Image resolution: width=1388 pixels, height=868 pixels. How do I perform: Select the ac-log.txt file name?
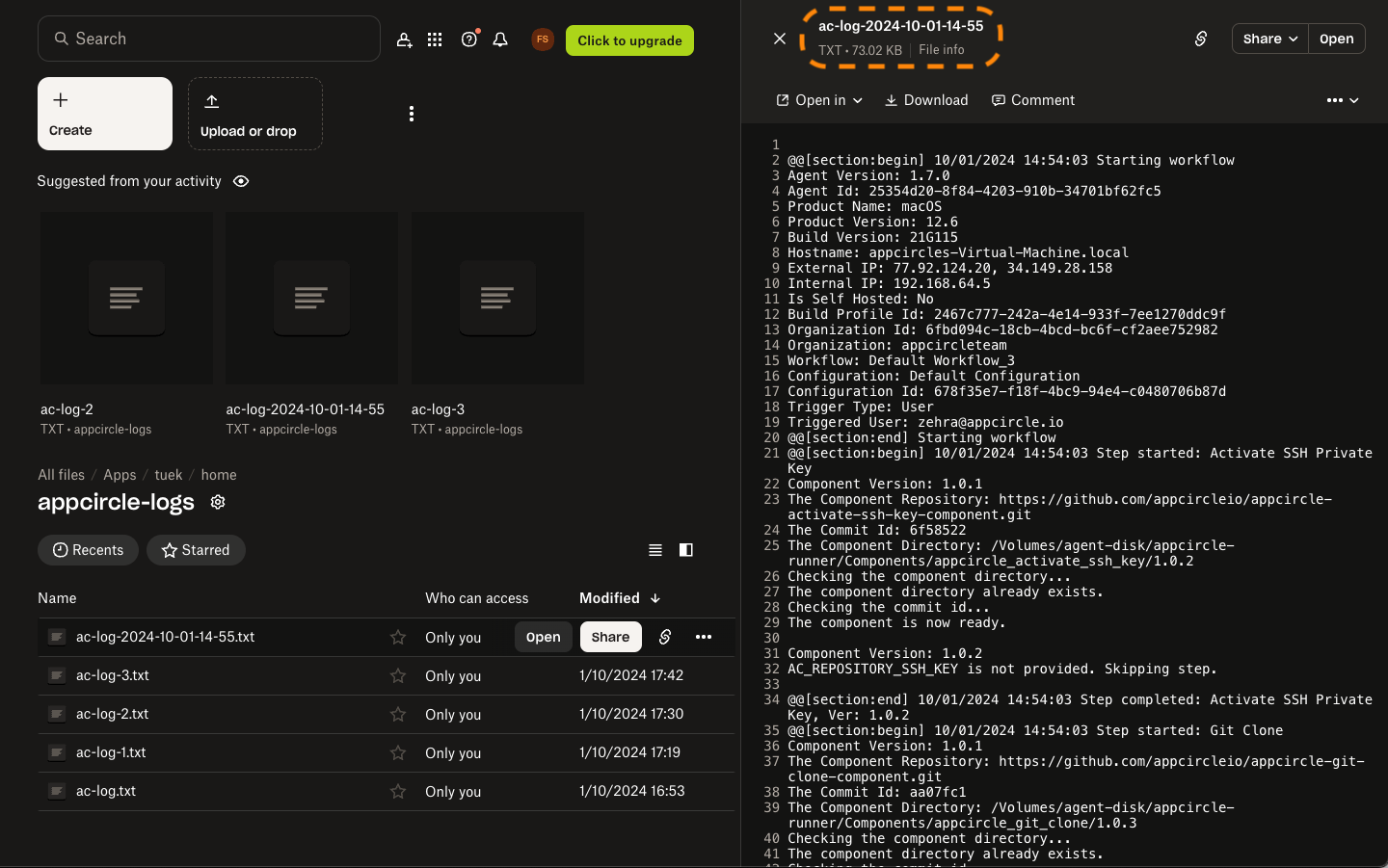pyautogui.click(x=106, y=791)
